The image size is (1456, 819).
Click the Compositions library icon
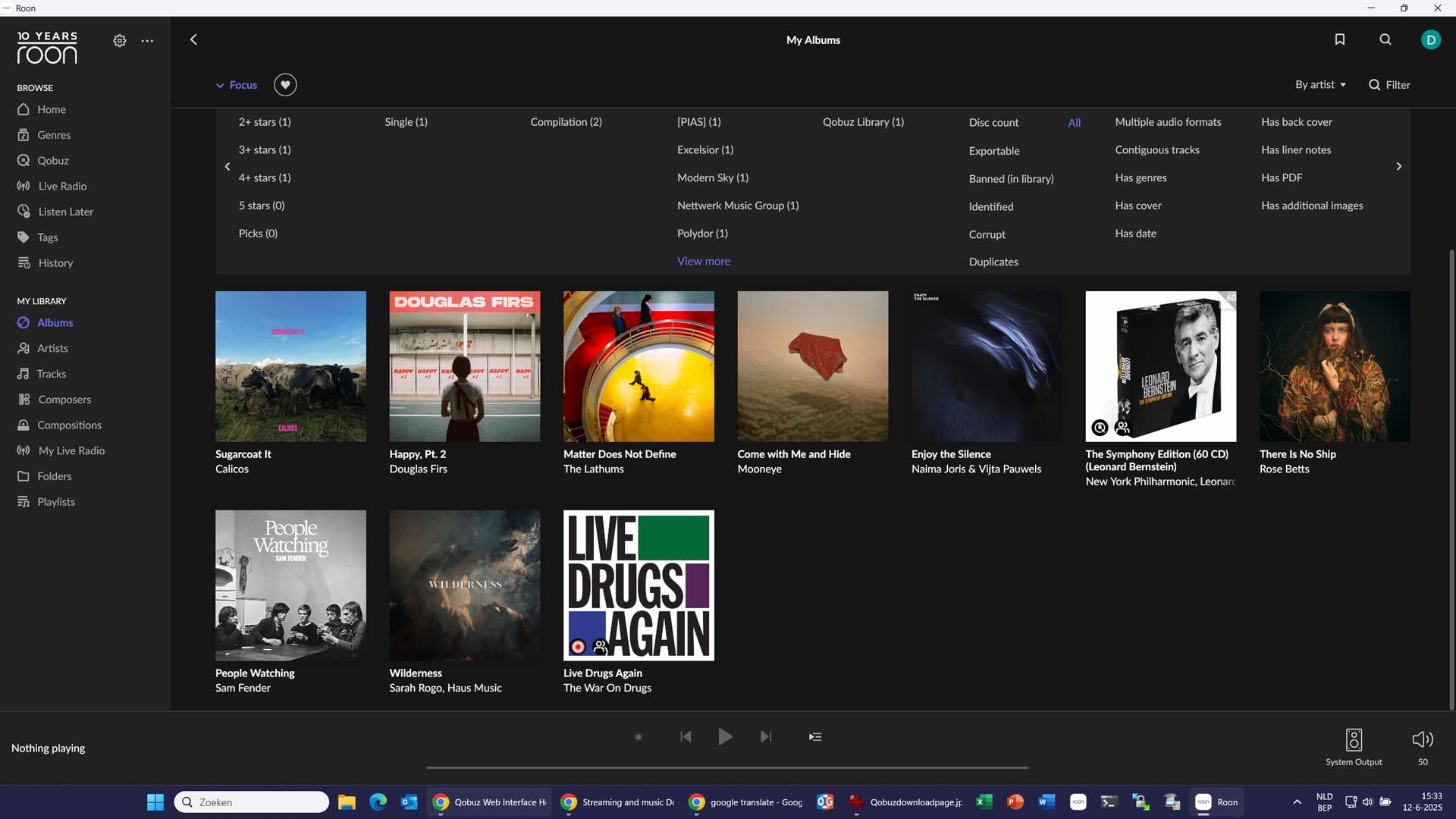coord(24,425)
